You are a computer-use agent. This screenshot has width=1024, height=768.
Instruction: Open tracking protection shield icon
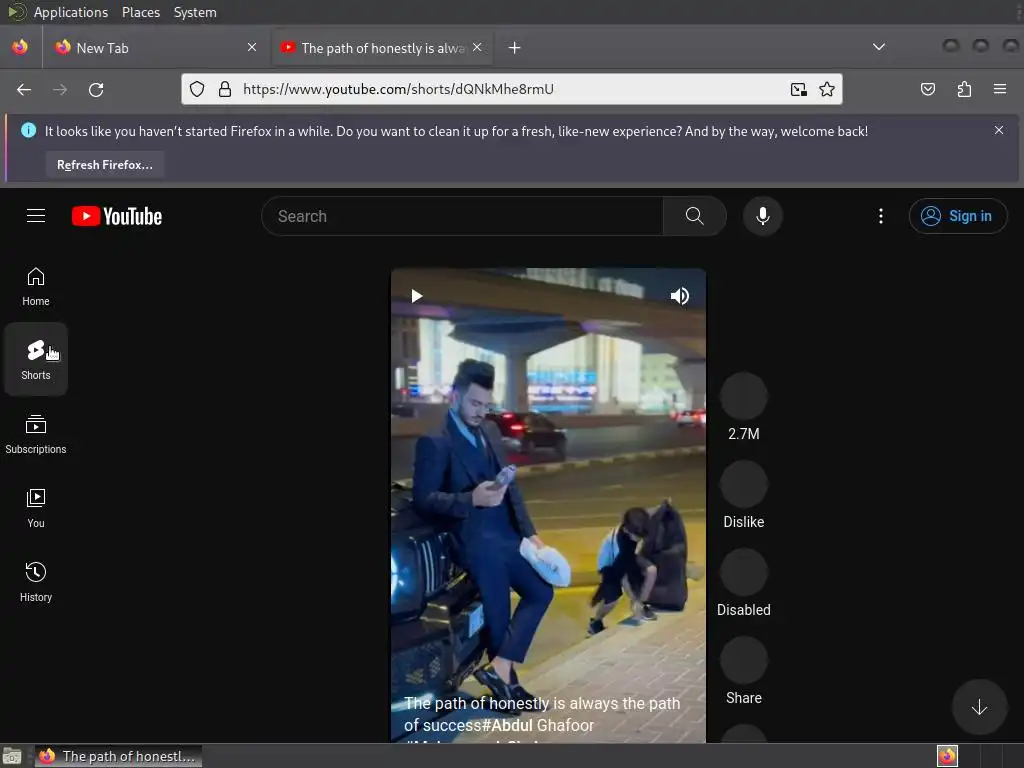(x=197, y=89)
